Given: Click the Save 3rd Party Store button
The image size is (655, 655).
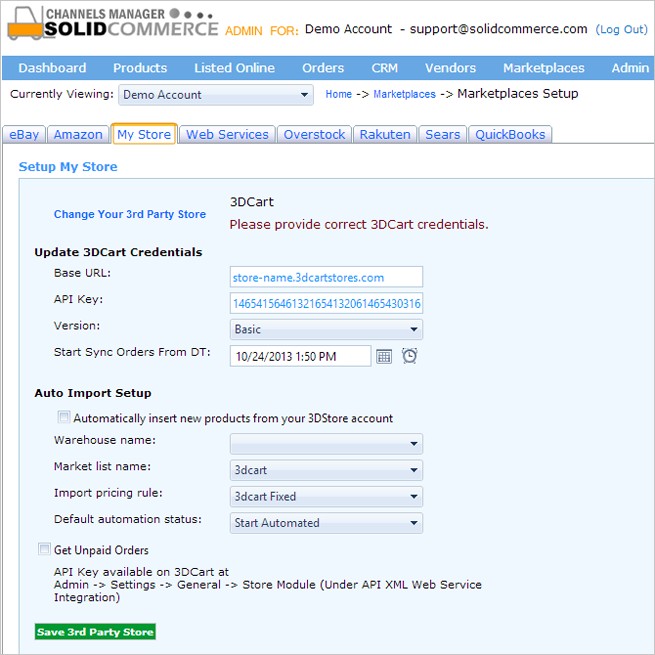Looking at the screenshot, I should (95, 632).
